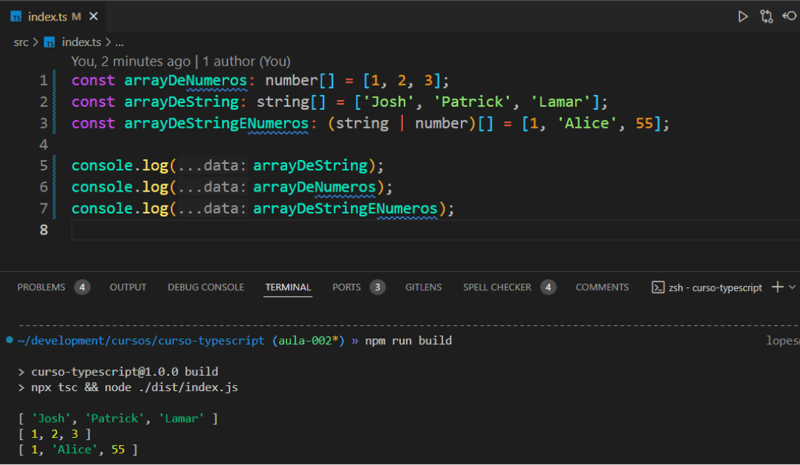
Task: Open changes via the compare icon
Action: click(x=766, y=16)
